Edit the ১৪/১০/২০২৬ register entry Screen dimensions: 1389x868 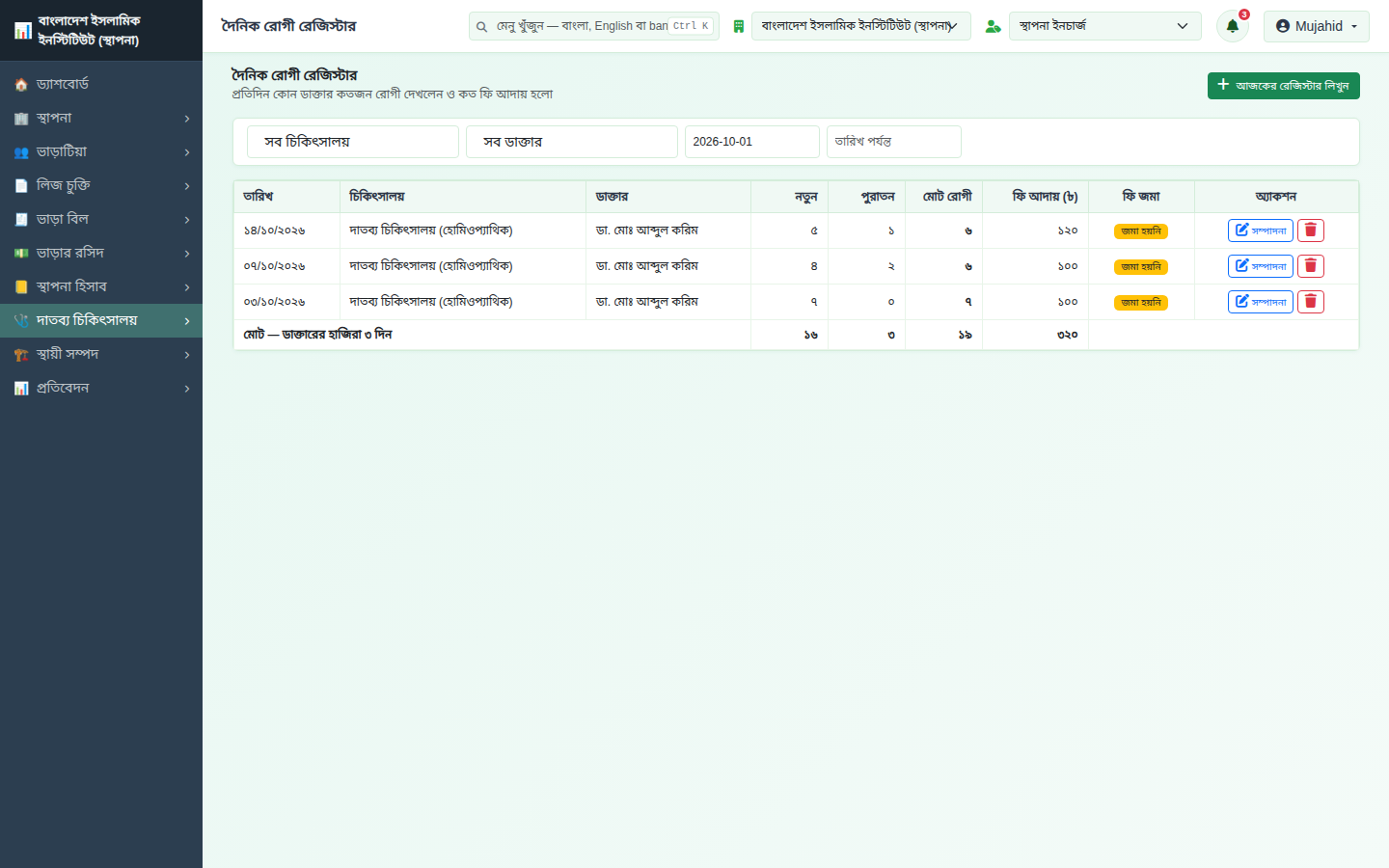tap(1261, 231)
